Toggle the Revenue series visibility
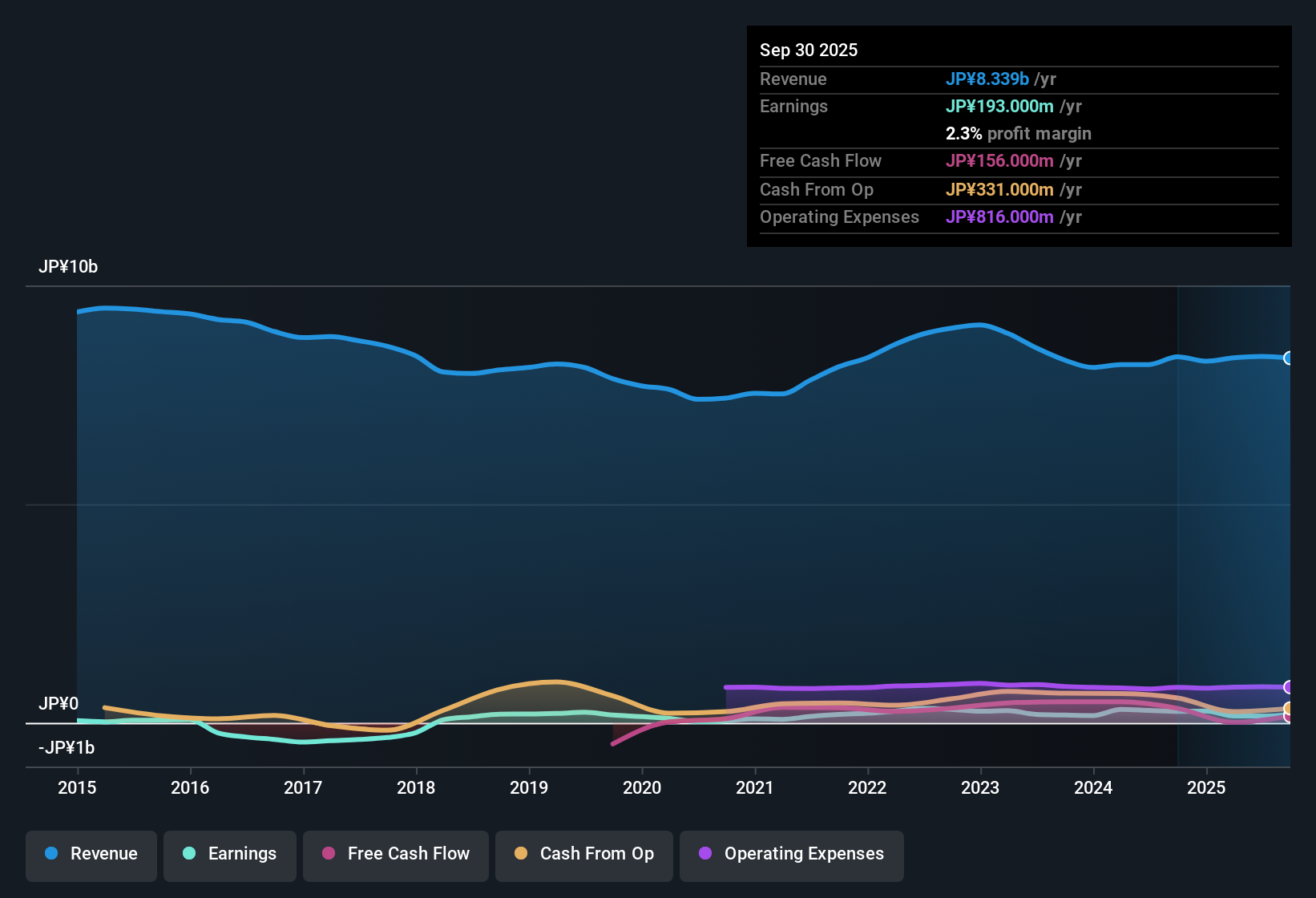 [91, 854]
